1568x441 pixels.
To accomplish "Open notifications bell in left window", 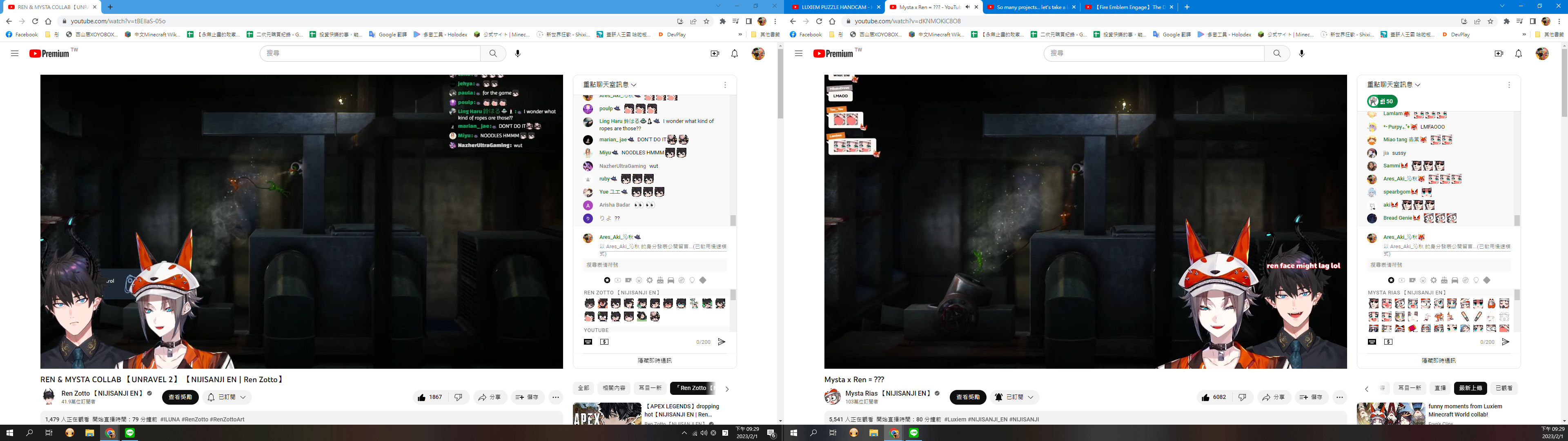I will point(735,53).
